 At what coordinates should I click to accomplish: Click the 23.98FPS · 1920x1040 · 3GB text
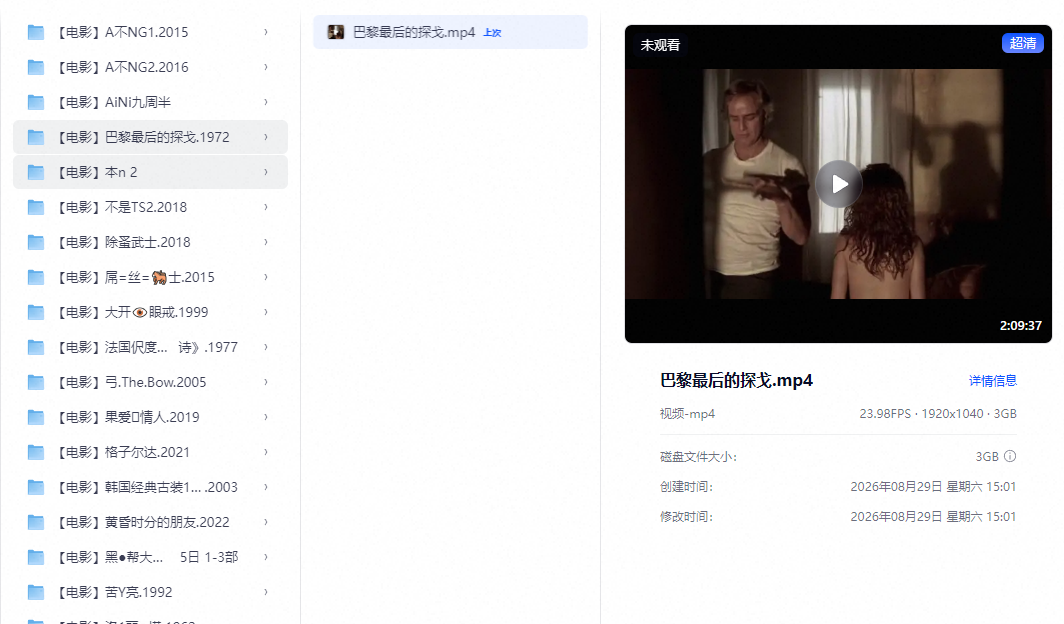click(938, 414)
